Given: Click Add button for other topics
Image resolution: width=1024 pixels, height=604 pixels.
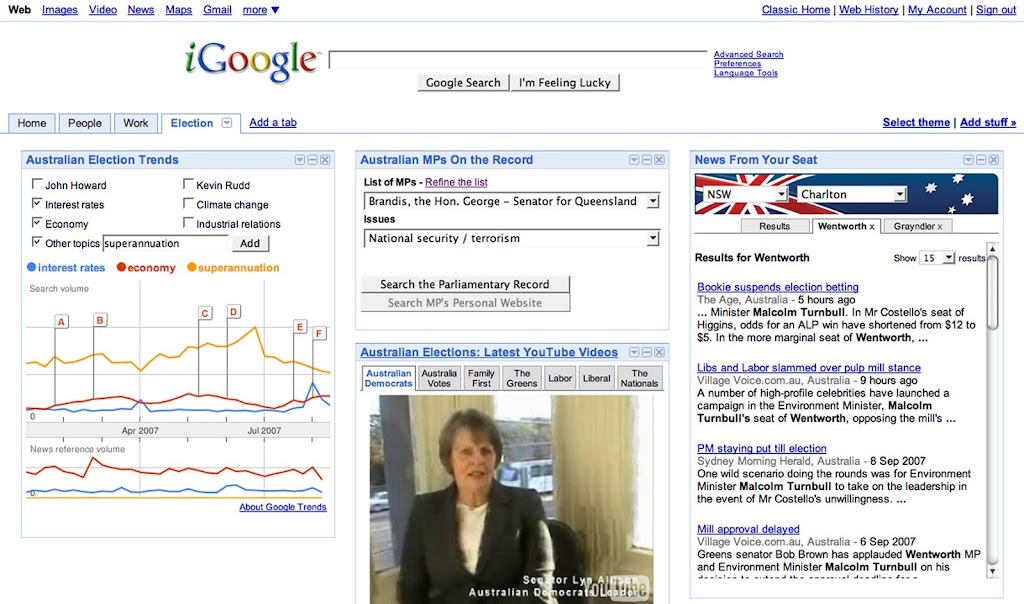Looking at the screenshot, I should coord(250,244).
